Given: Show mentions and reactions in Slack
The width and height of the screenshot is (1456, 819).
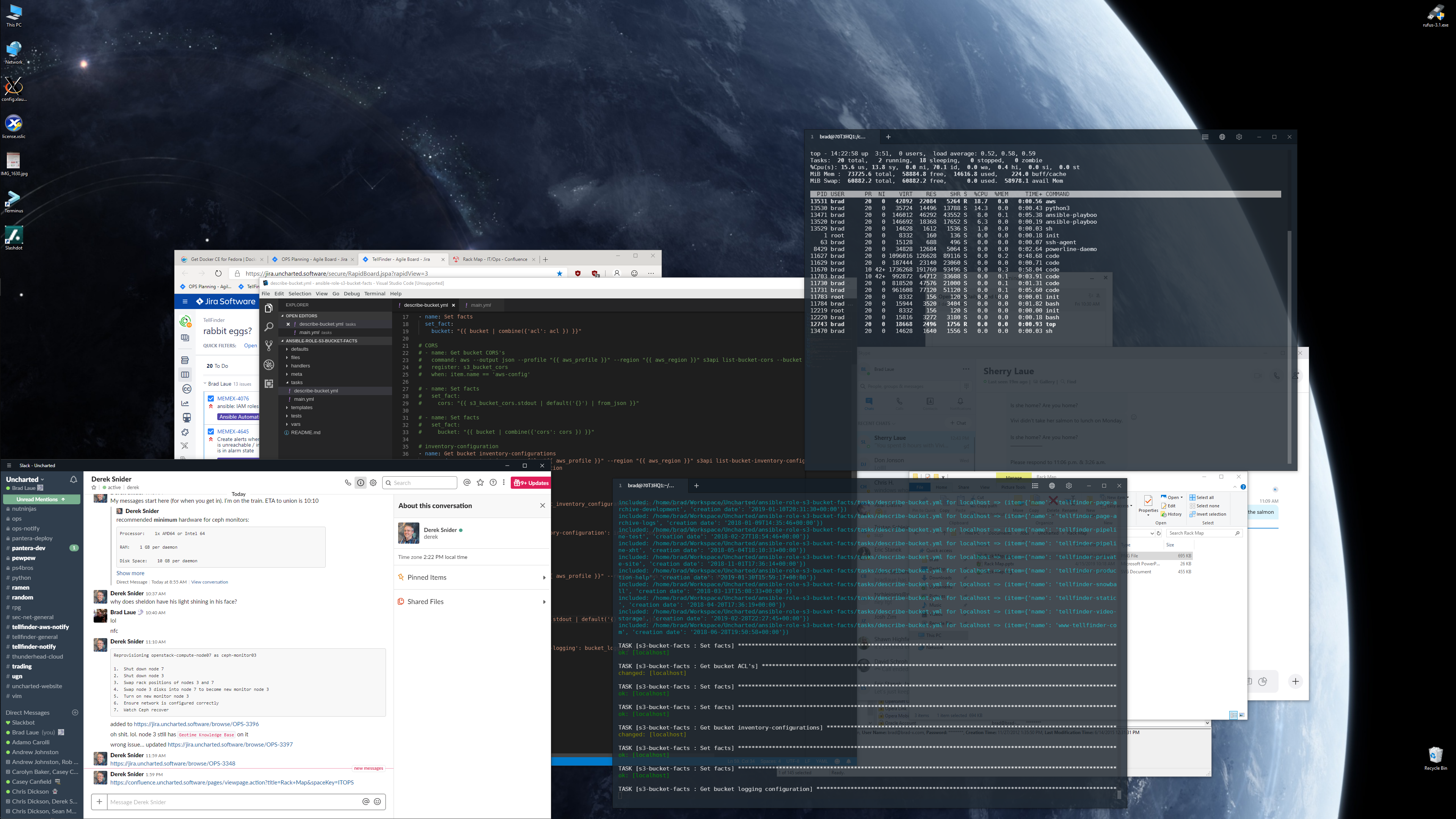Looking at the screenshot, I should point(467,483).
